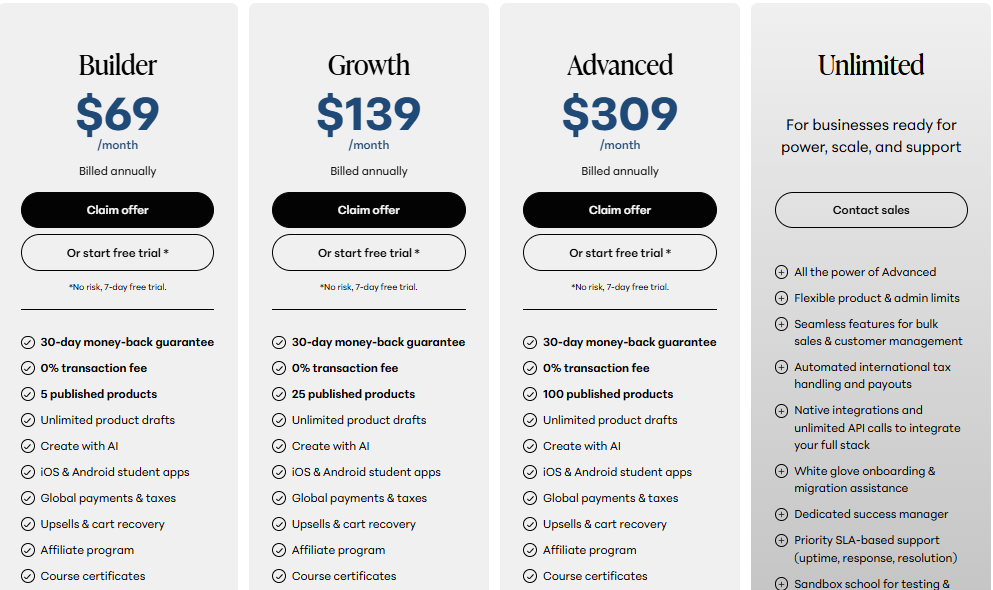Click Claim offer under the Growth plan
Image resolution: width=993 pixels, height=590 pixels.
point(368,210)
